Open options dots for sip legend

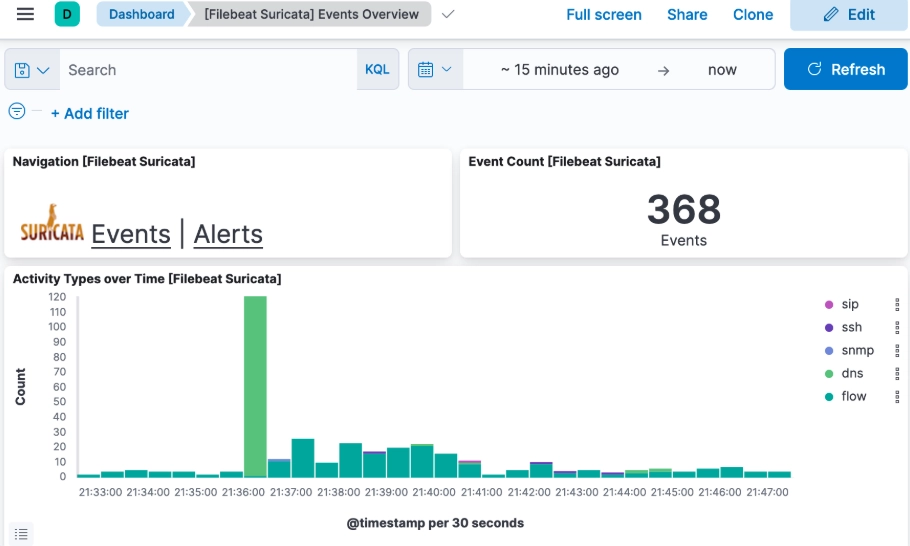pos(897,305)
